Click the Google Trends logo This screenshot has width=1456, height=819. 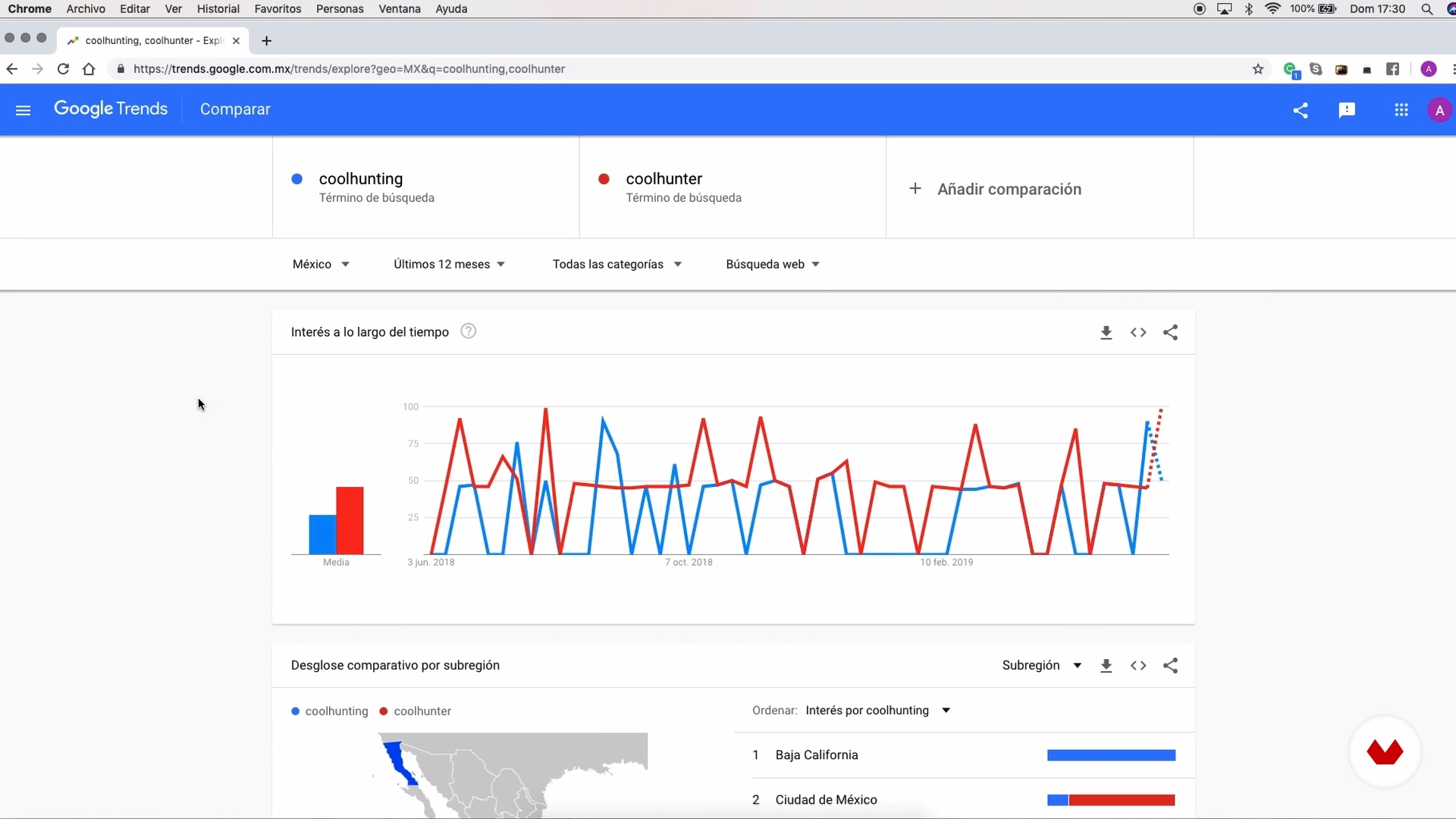pos(111,109)
